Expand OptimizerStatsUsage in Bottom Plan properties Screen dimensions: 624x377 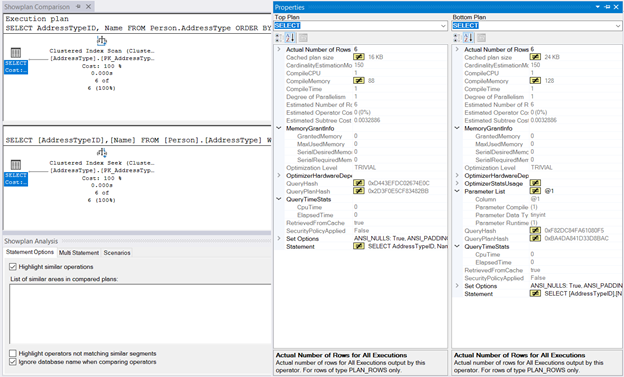457,183
